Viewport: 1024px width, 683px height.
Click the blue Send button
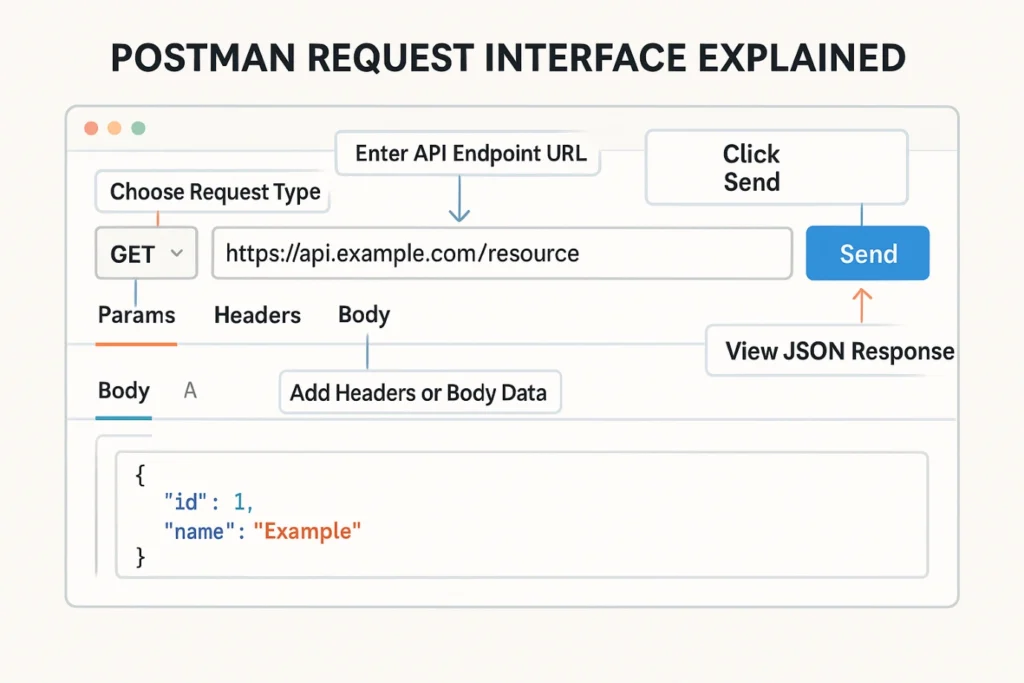867,253
